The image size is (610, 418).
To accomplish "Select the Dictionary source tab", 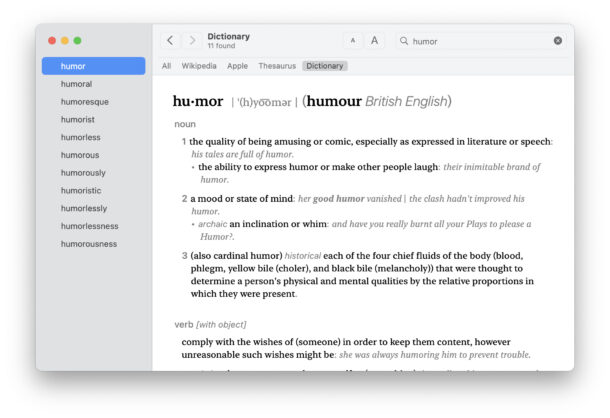I will coord(325,66).
